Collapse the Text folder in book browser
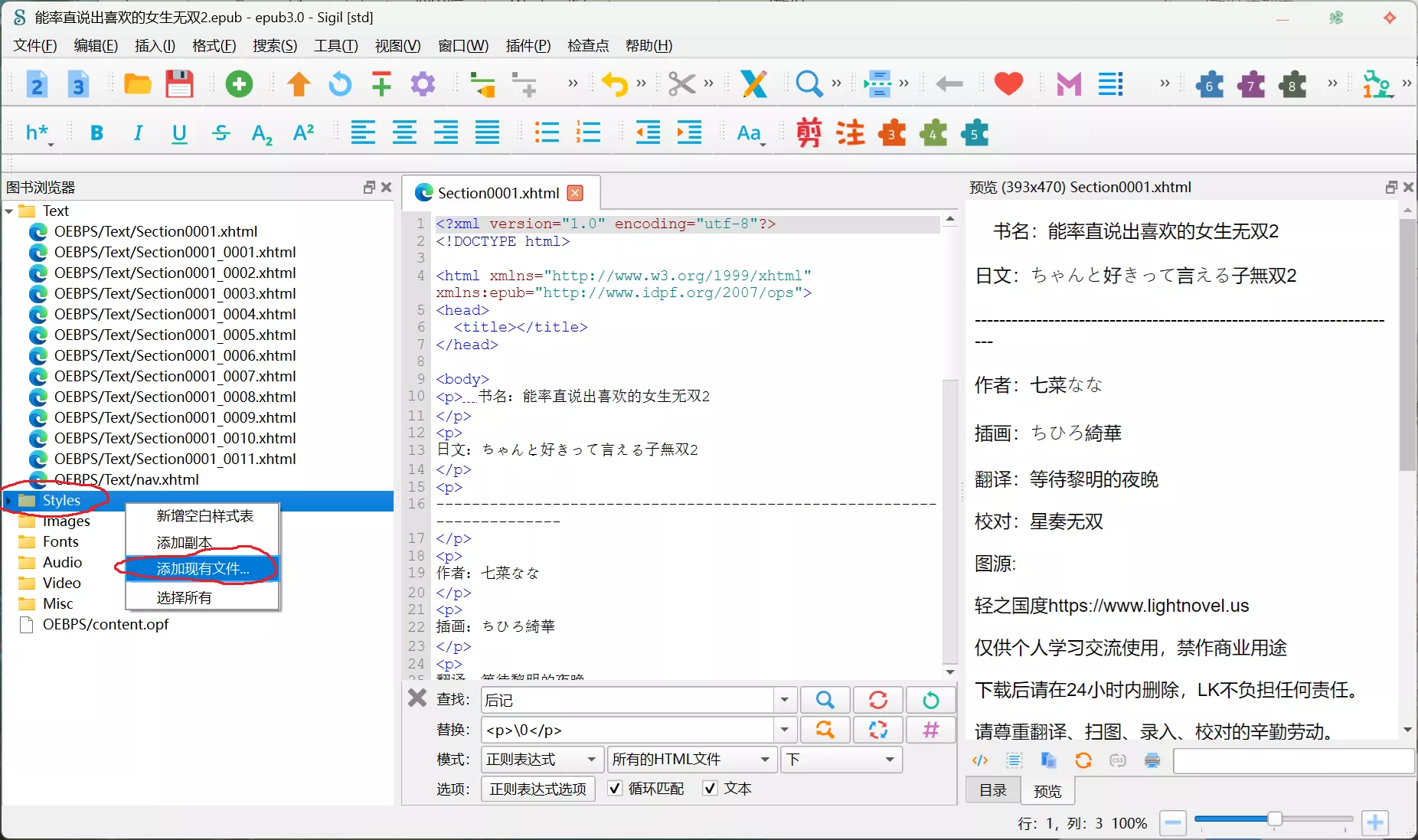 [9, 211]
